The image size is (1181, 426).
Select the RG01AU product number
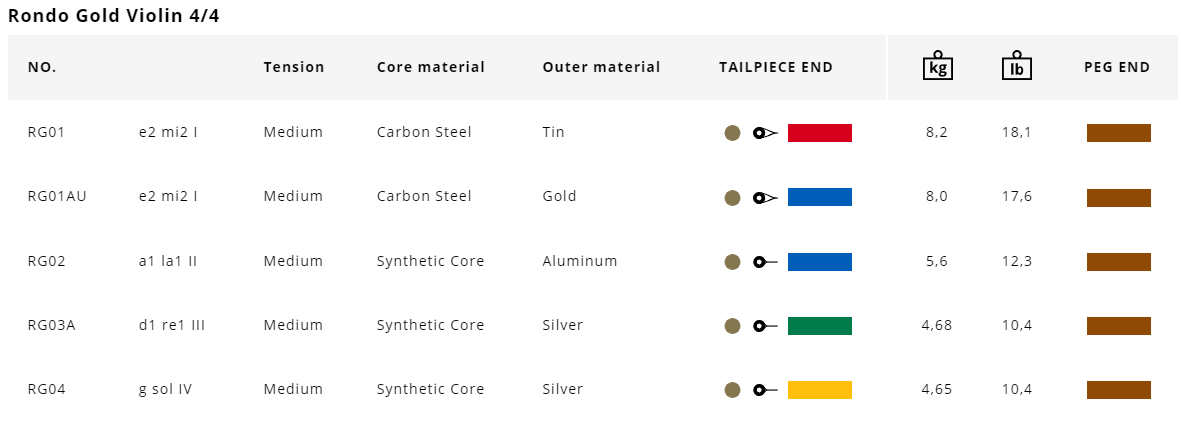(x=57, y=196)
